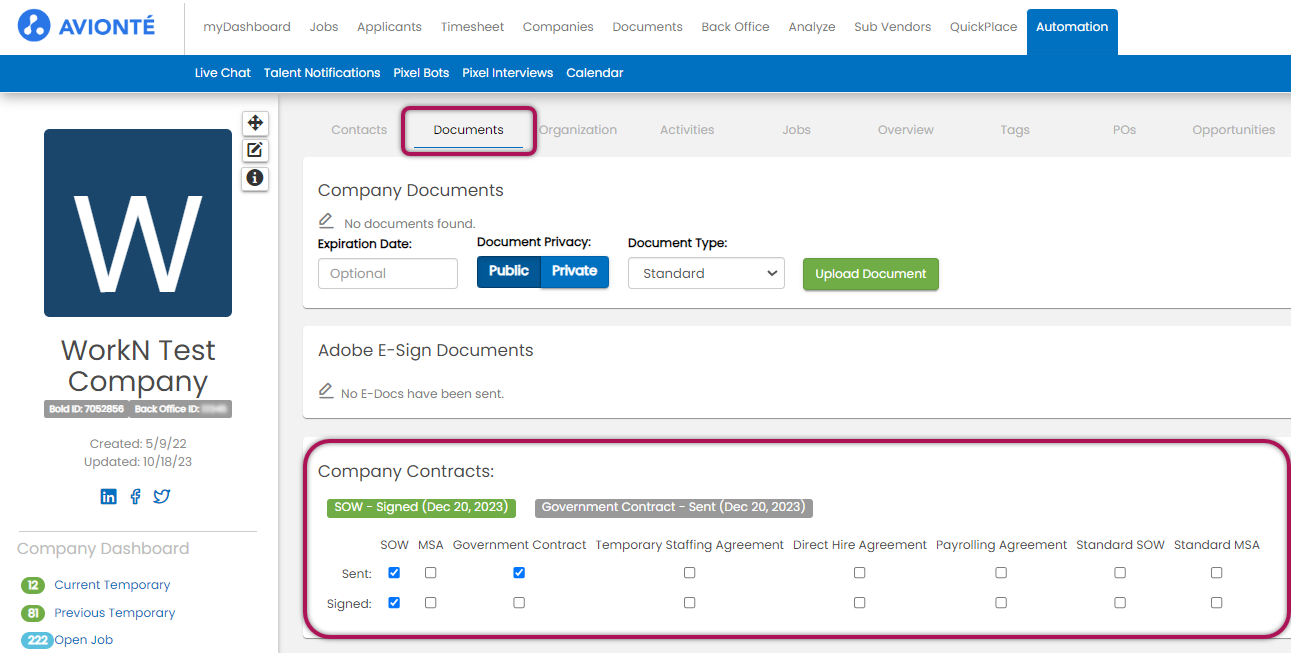Image resolution: width=1291 pixels, height=653 pixels.
Task: Open Pixel Bots in the blue submenu
Action: (421, 73)
